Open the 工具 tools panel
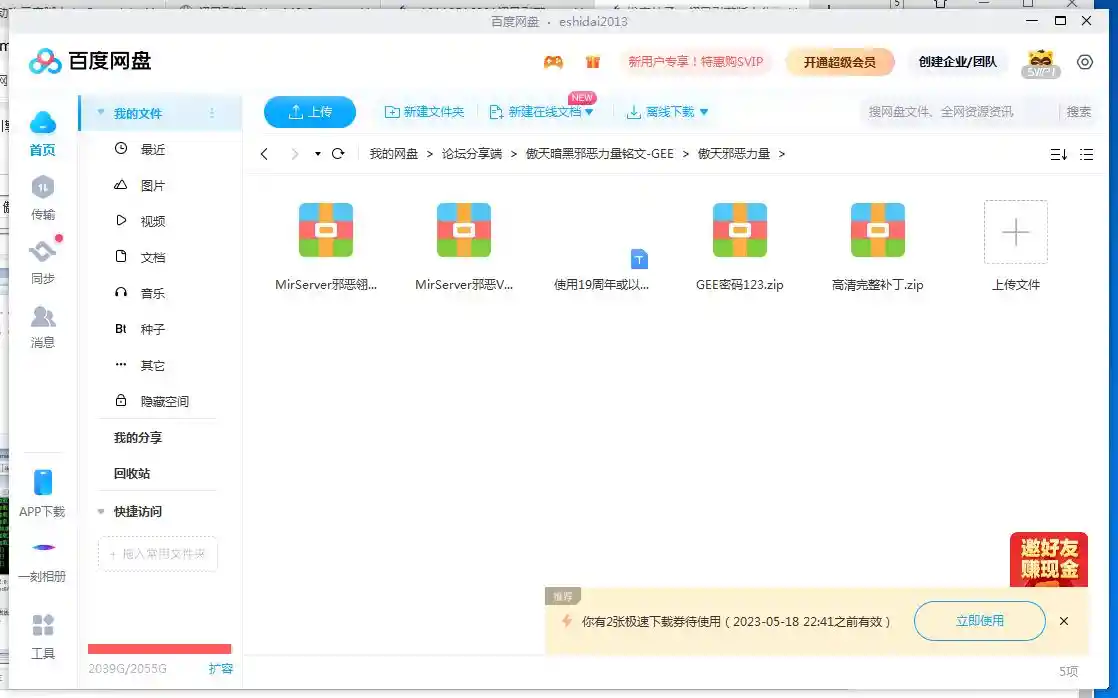The image size is (1118, 698). click(42, 637)
